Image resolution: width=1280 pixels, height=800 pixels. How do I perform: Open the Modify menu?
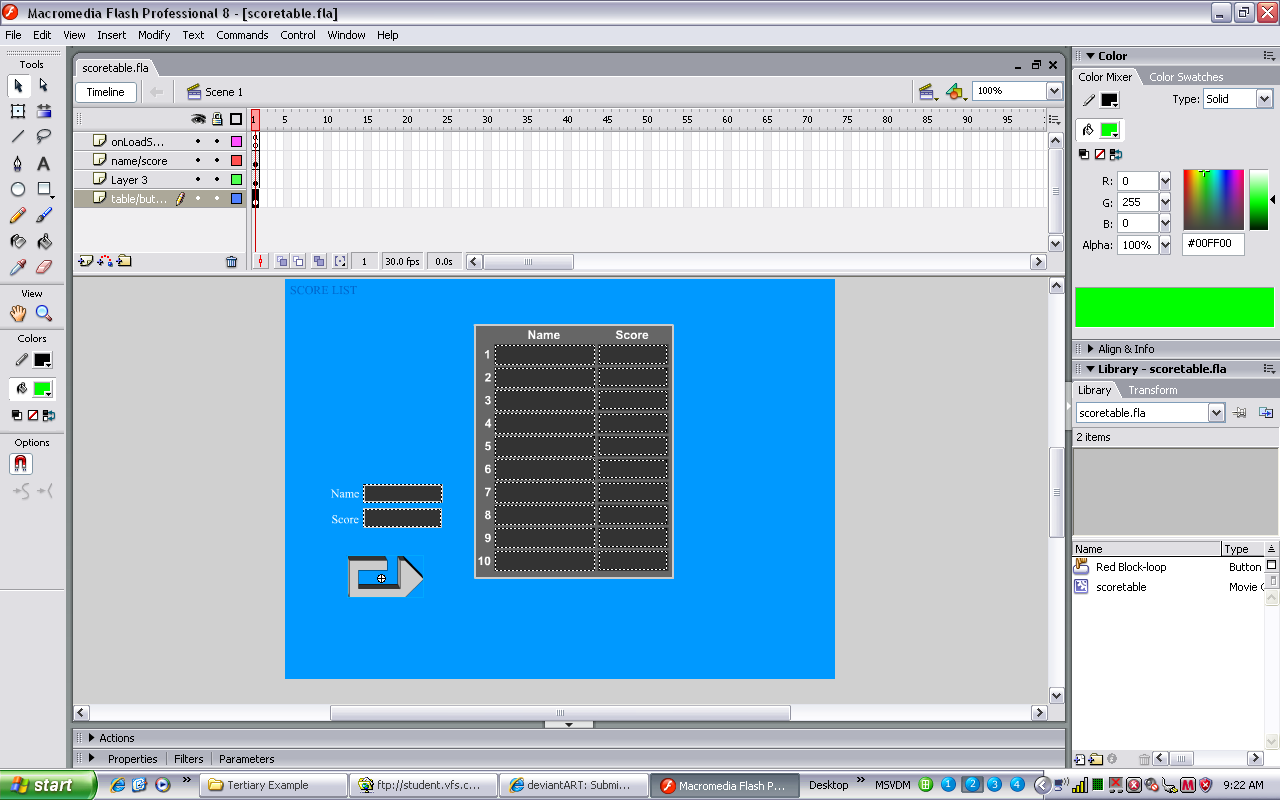[x=154, y=35]
